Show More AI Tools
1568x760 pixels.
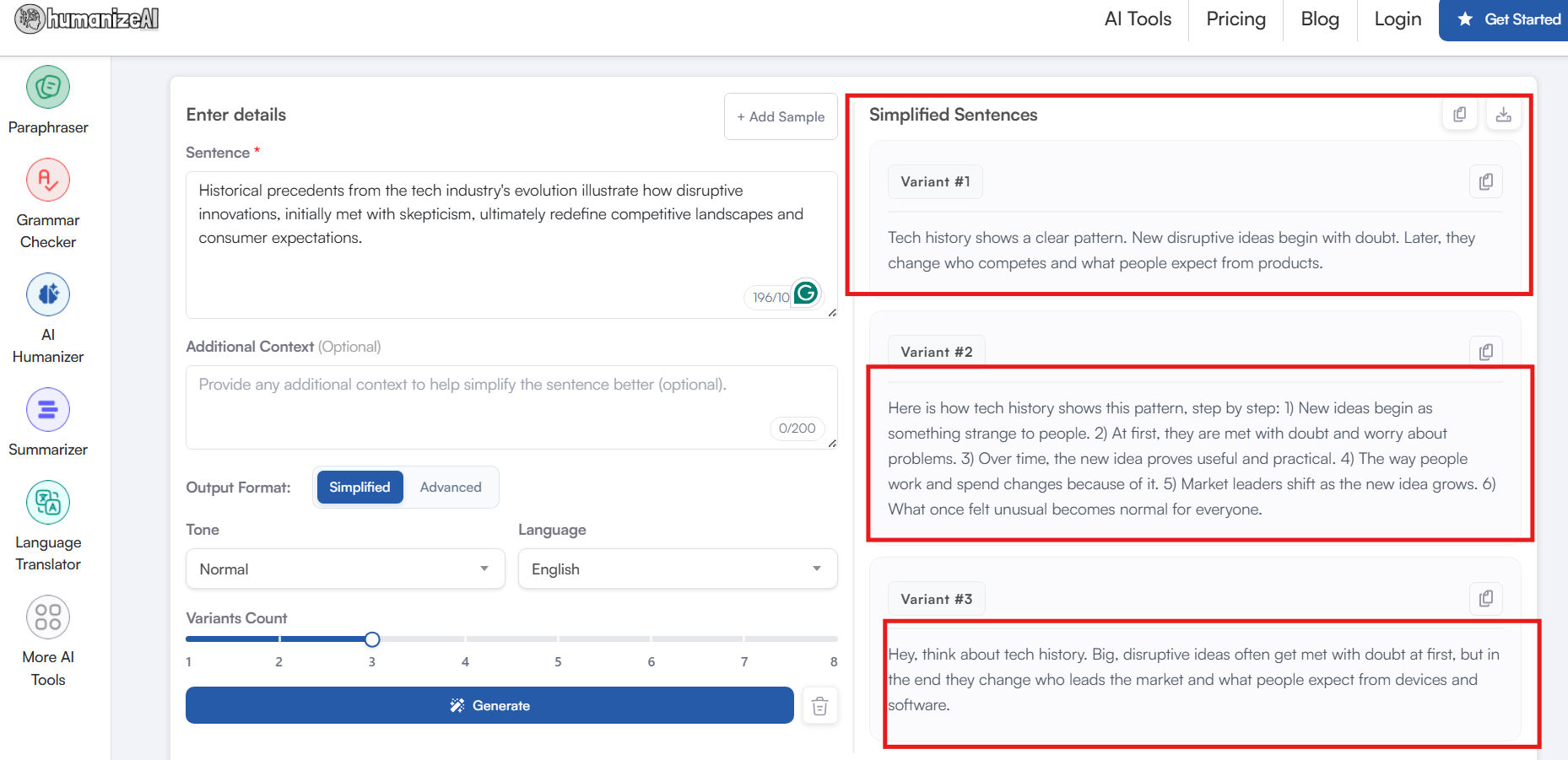[x=48, y=617]
